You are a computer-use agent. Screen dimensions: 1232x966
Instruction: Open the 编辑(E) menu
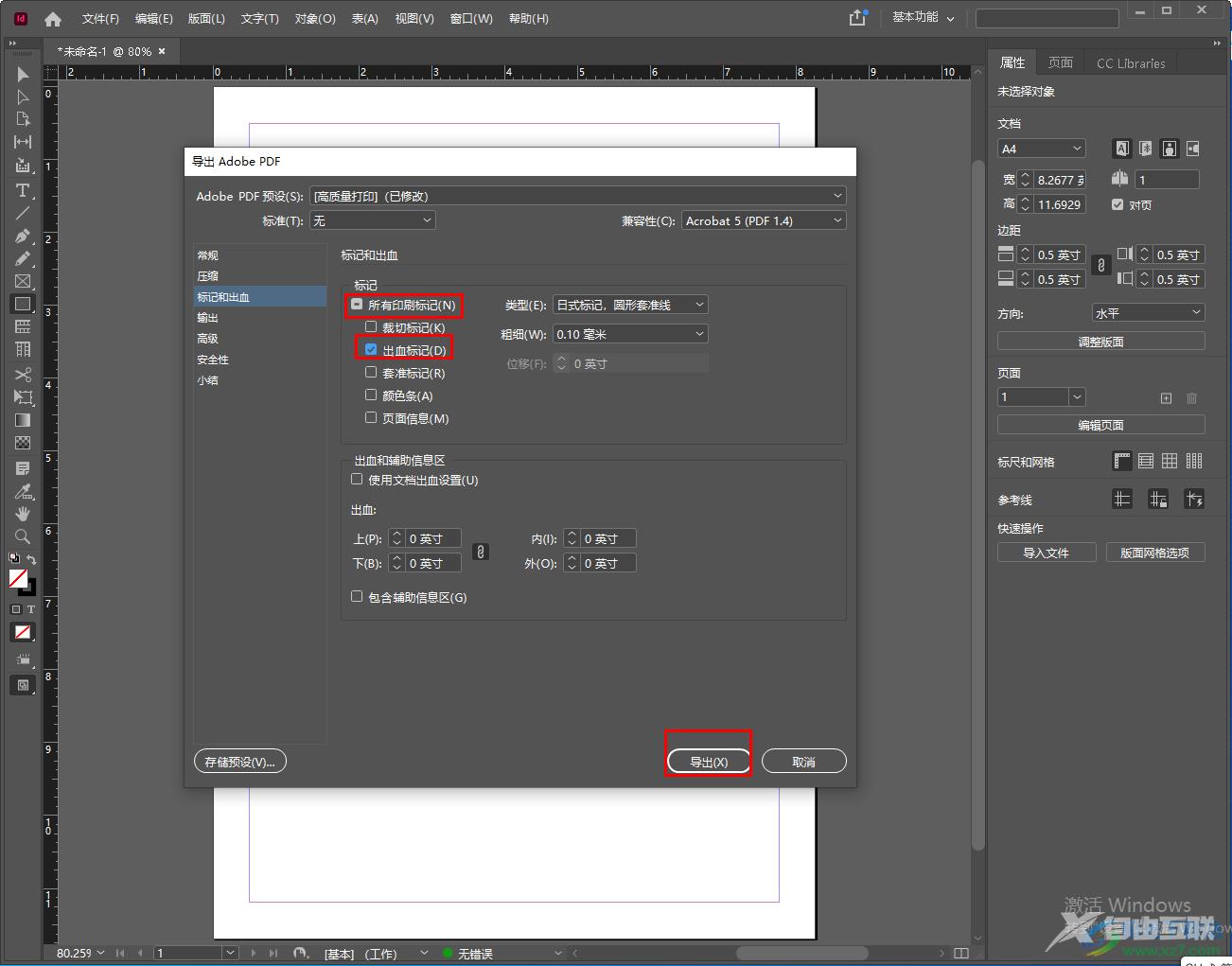153,19
